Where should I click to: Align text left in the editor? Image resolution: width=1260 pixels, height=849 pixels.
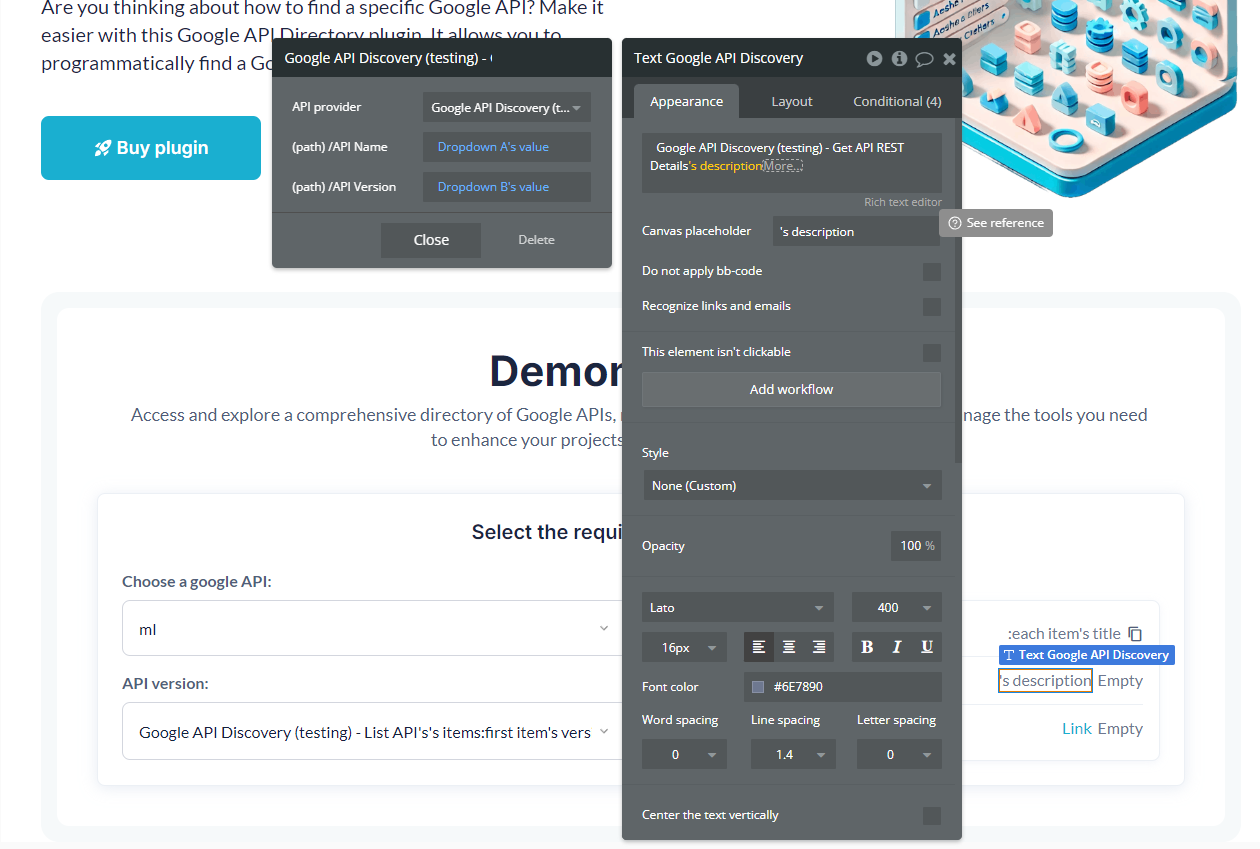point(759,647)
